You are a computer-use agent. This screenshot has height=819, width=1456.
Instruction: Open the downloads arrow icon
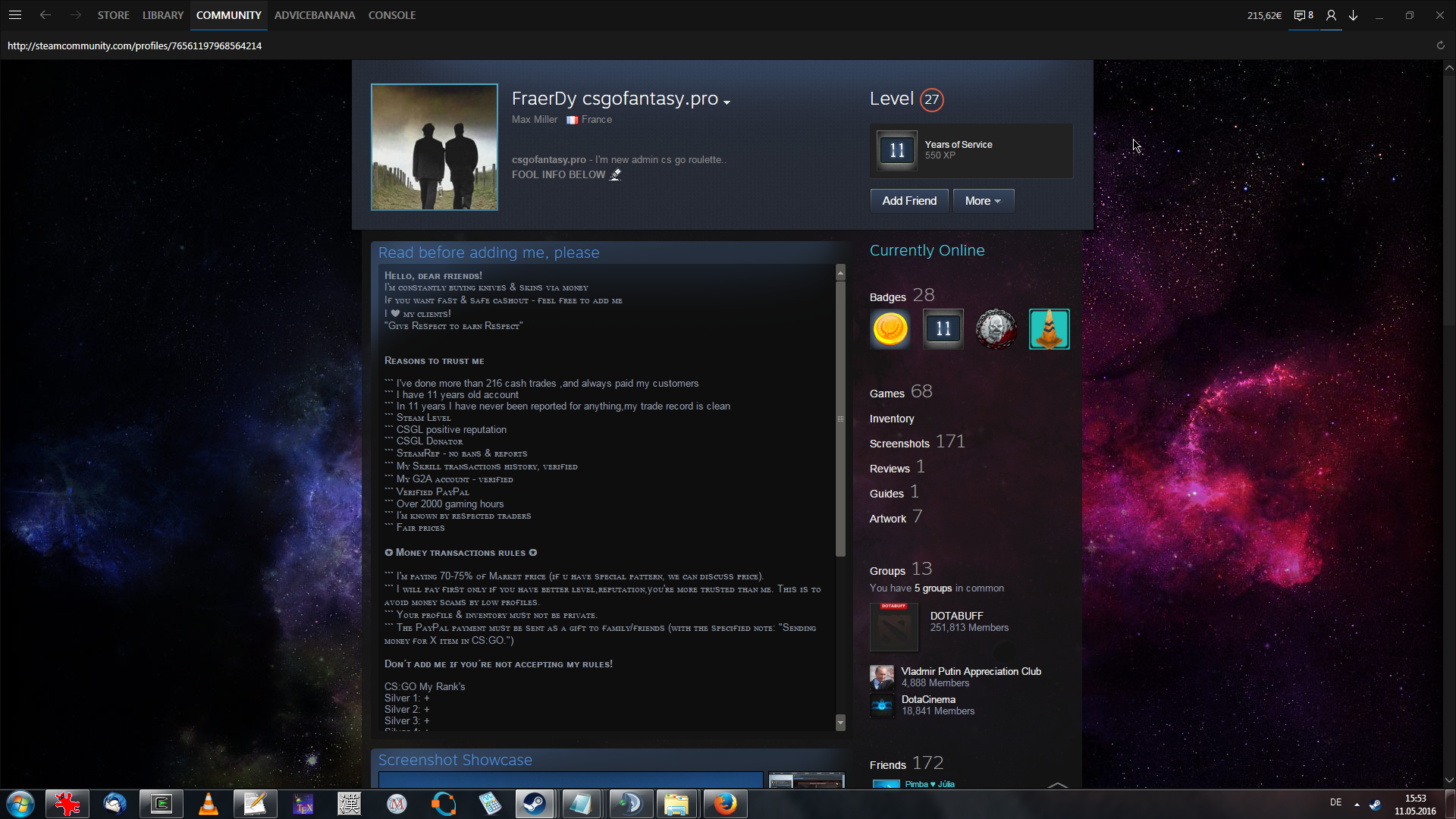[x=1353, y=15]
